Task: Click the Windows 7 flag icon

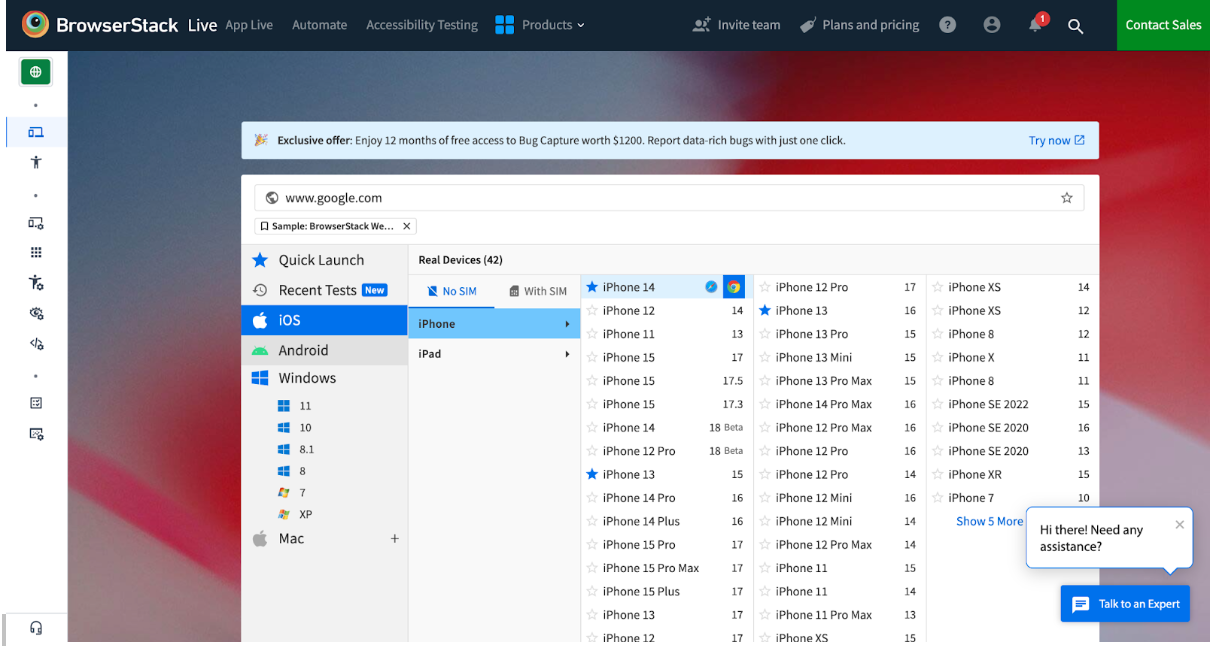Action: pos(284,493)
